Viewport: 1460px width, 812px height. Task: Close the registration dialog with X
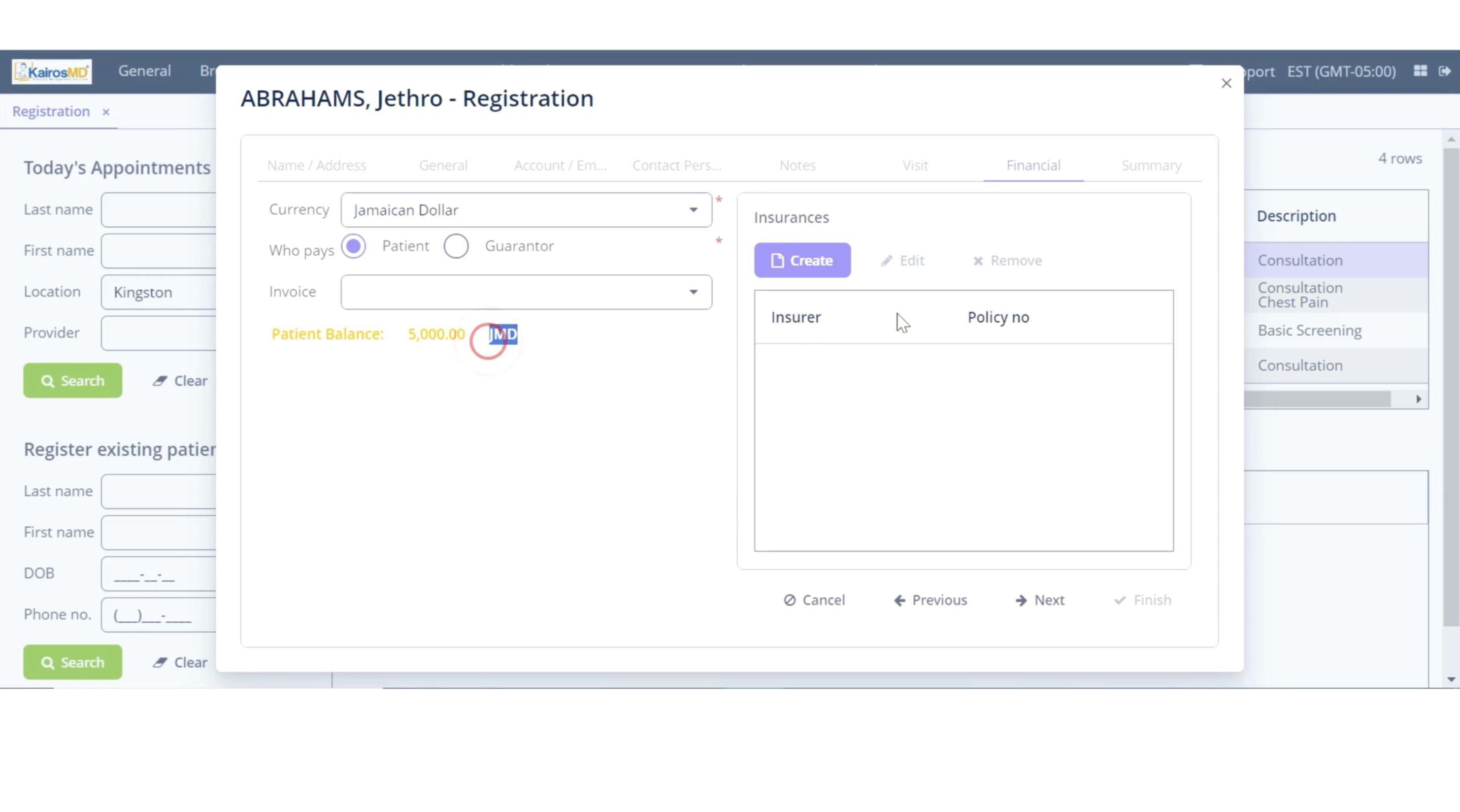coord(1226,83)
